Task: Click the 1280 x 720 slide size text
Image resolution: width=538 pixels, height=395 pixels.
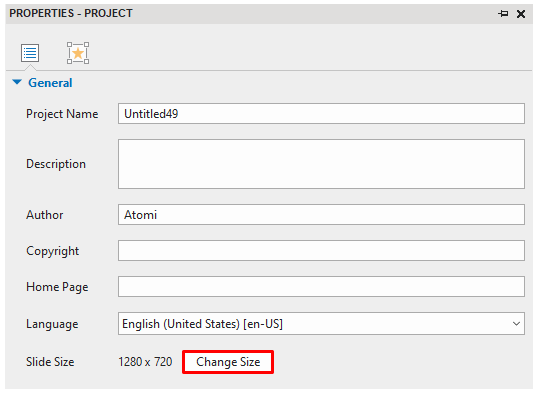Action: pos(145,362)
